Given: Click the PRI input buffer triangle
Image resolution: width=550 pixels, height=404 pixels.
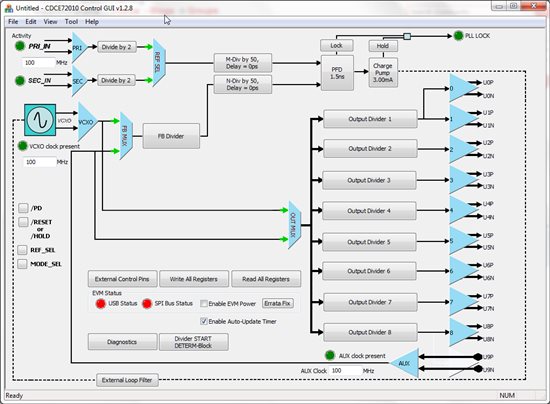Looking at the screenshot, I should click(79, 48).
